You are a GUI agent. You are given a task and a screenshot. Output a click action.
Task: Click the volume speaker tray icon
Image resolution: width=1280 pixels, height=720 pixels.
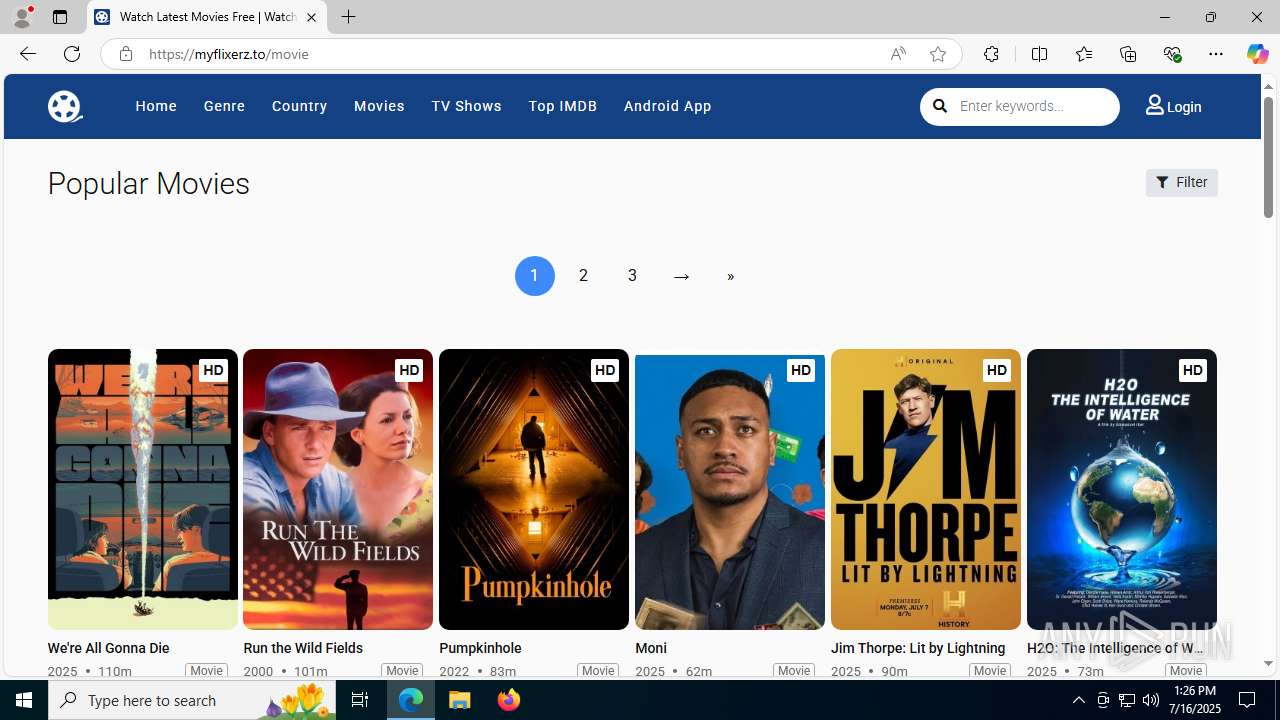[1151, 700]
